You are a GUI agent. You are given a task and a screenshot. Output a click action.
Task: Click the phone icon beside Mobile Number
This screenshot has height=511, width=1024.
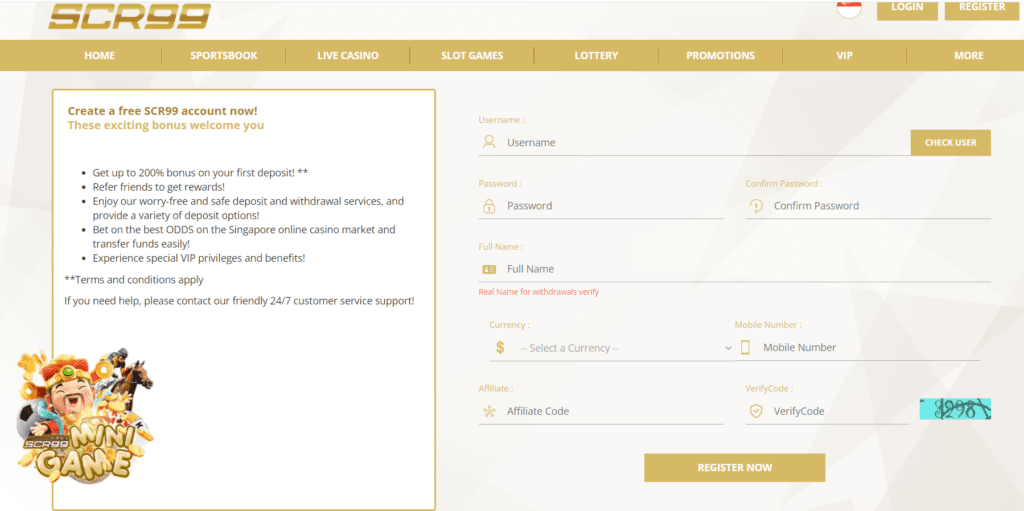[x=745, y=348]
